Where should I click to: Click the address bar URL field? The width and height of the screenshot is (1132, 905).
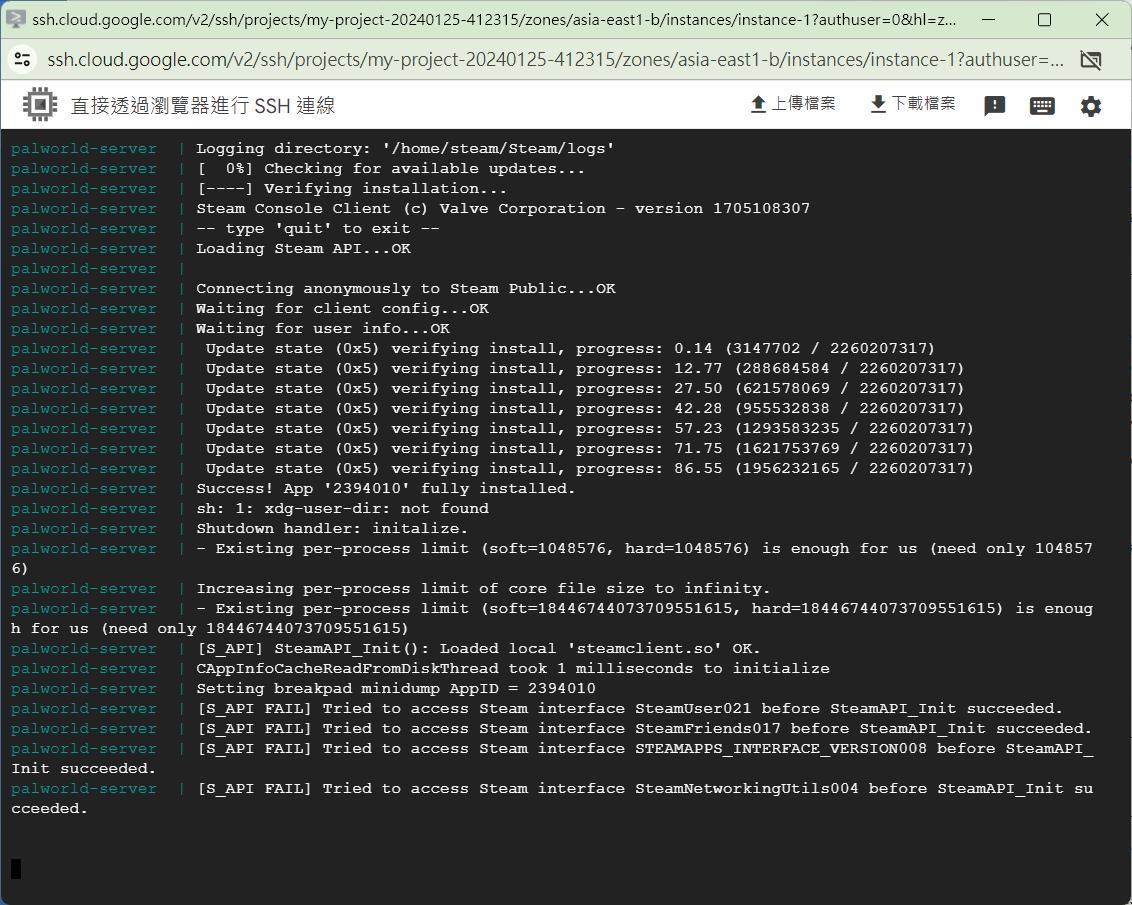(555, 60)
